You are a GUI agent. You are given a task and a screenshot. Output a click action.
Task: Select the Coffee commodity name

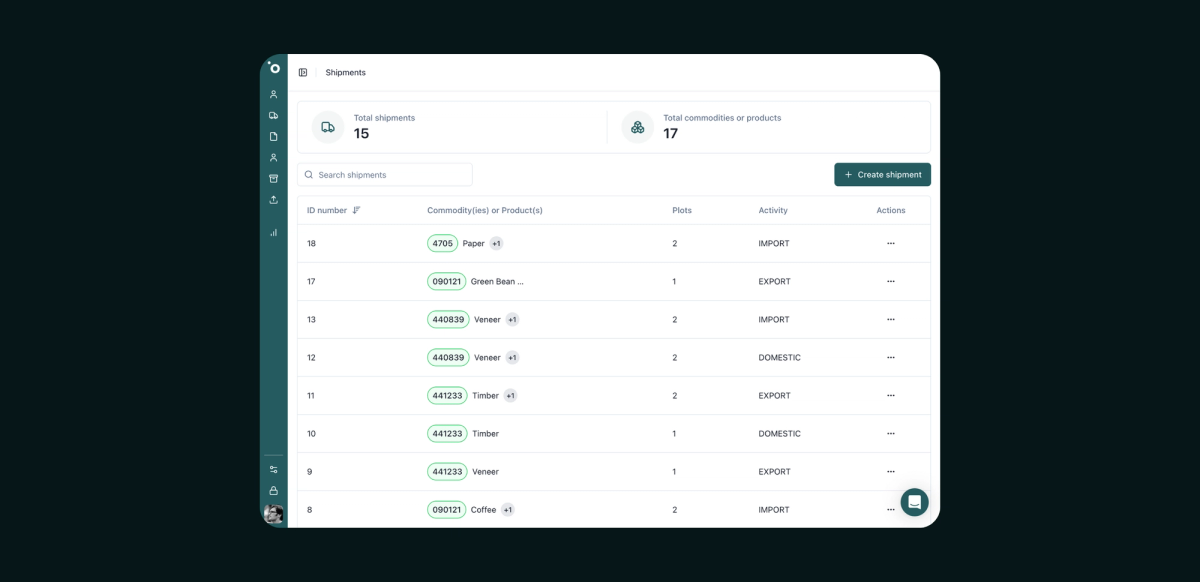(x=484, y=509)
